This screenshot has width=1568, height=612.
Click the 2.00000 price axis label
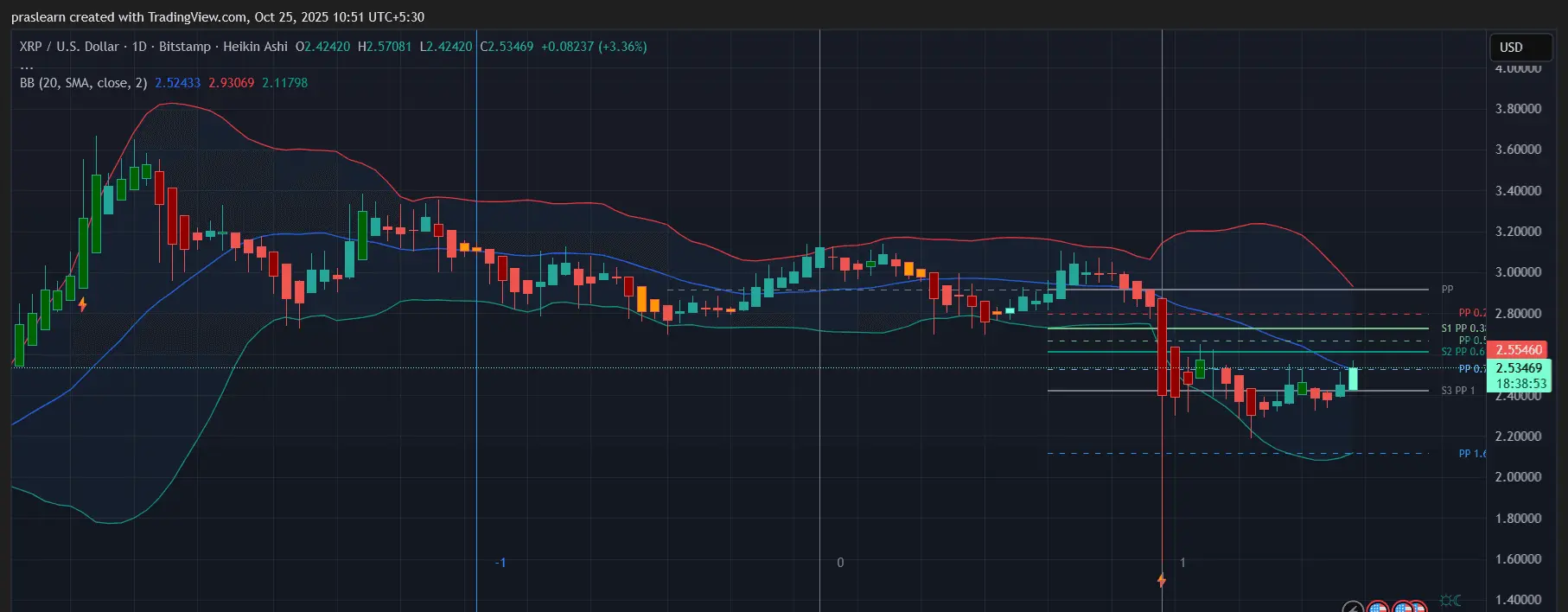1518,477
